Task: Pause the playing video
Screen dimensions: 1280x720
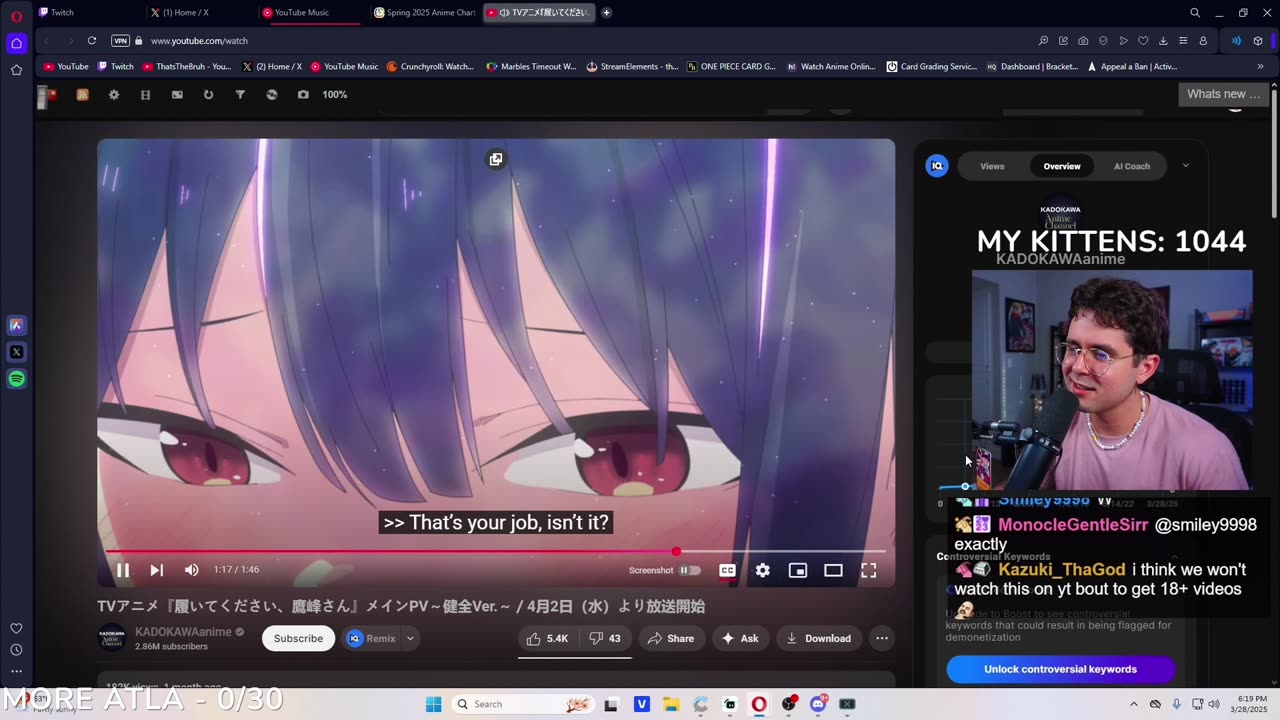Action: point(123,570)
